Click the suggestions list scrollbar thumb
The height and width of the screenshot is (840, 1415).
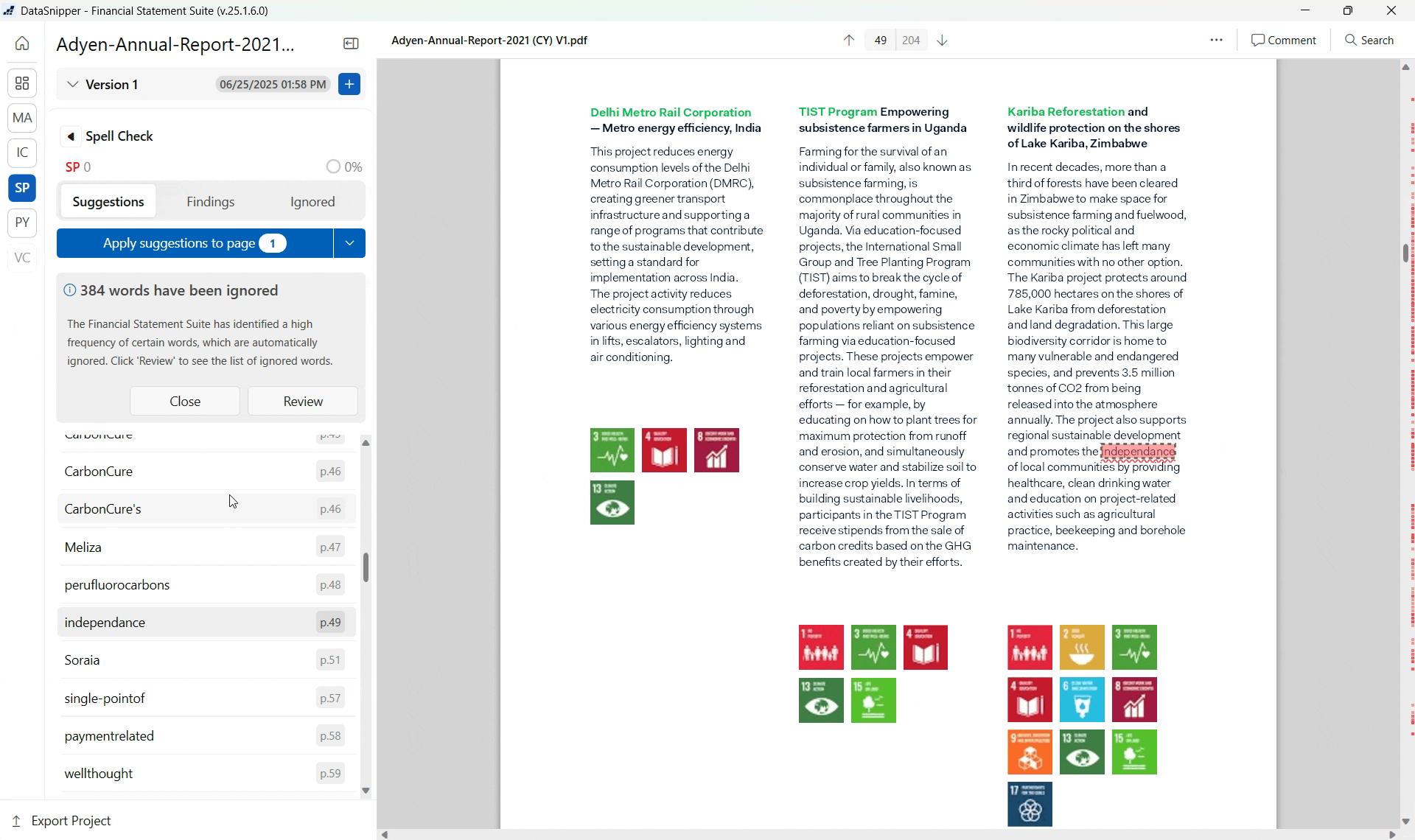[366, 567]
